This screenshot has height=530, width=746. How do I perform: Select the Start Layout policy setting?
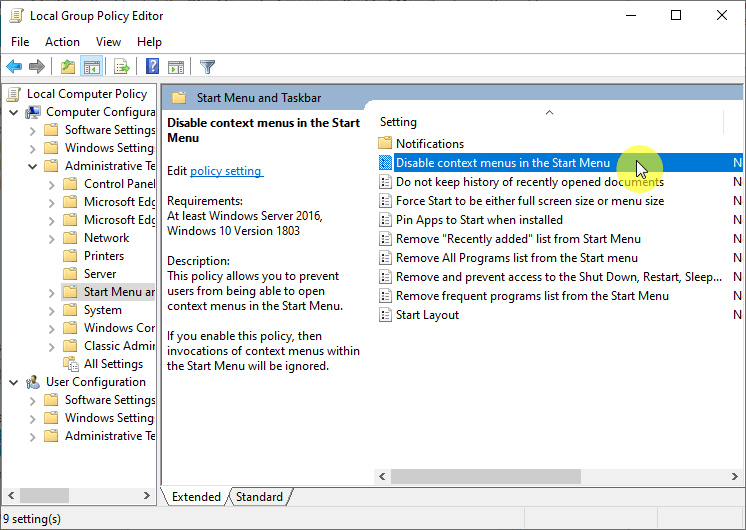click(427, 315)
